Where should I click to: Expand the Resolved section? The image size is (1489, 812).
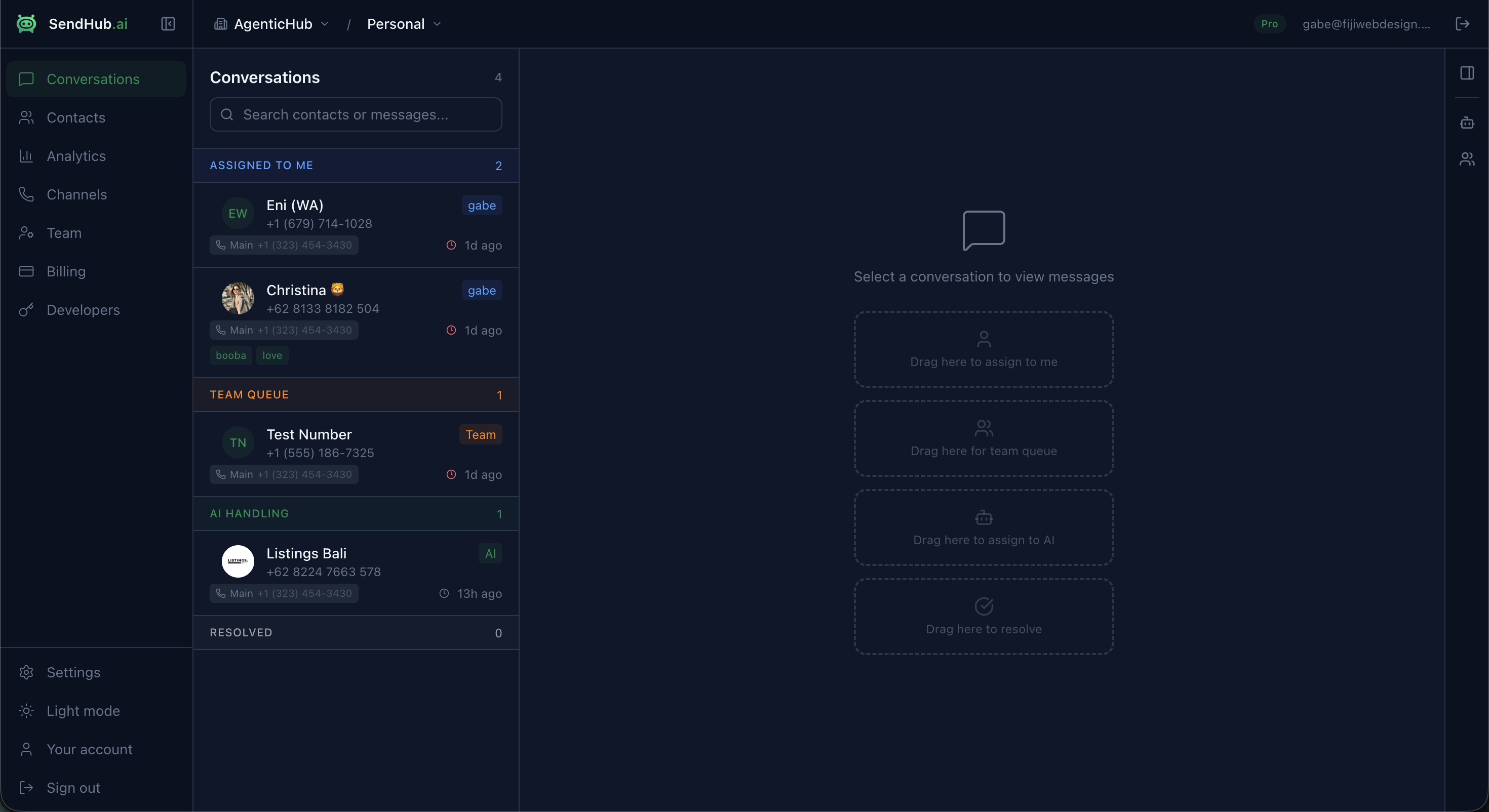tap(356, 632)
